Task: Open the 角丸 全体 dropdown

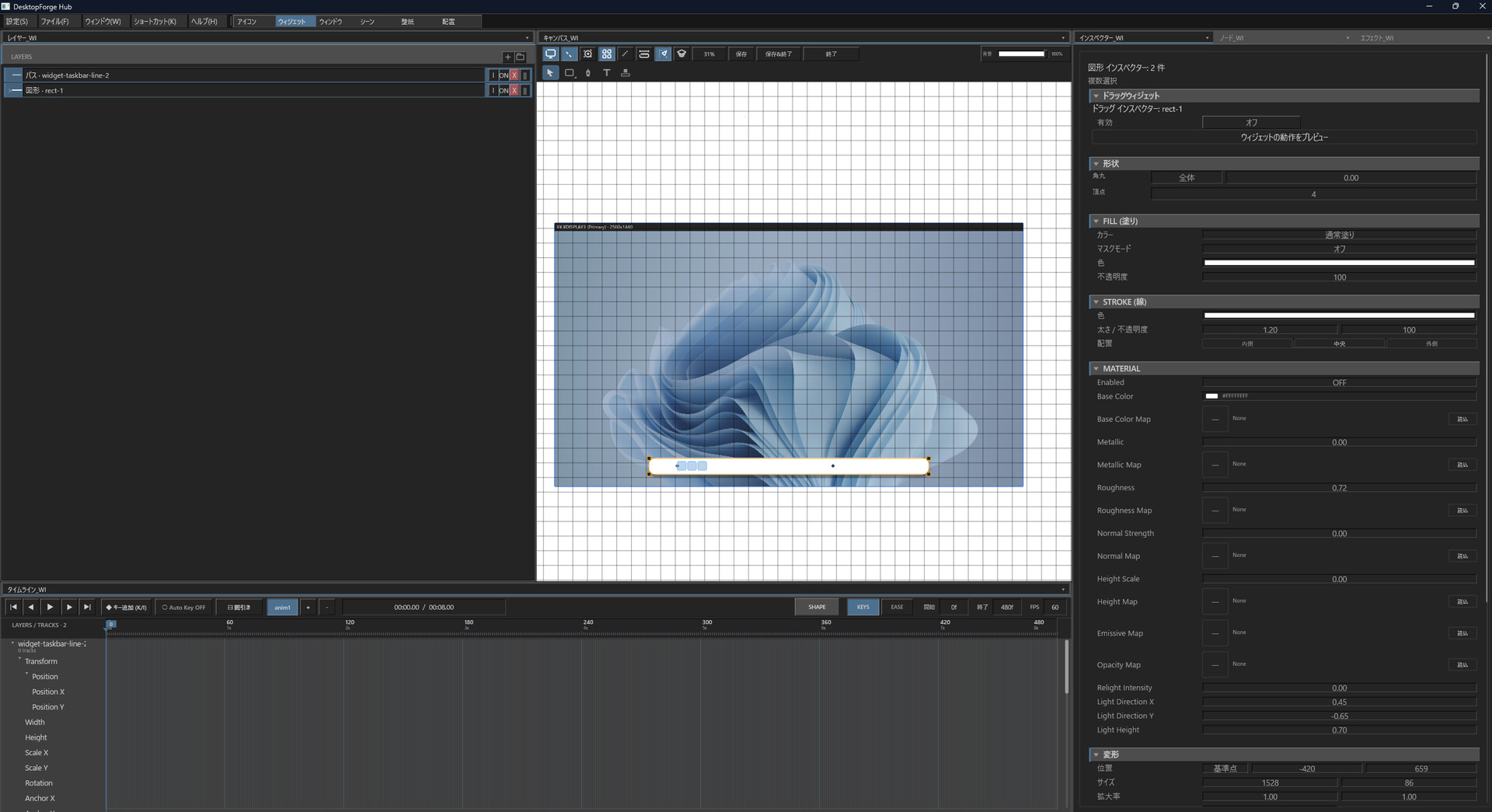Action: coord(1187,178)
